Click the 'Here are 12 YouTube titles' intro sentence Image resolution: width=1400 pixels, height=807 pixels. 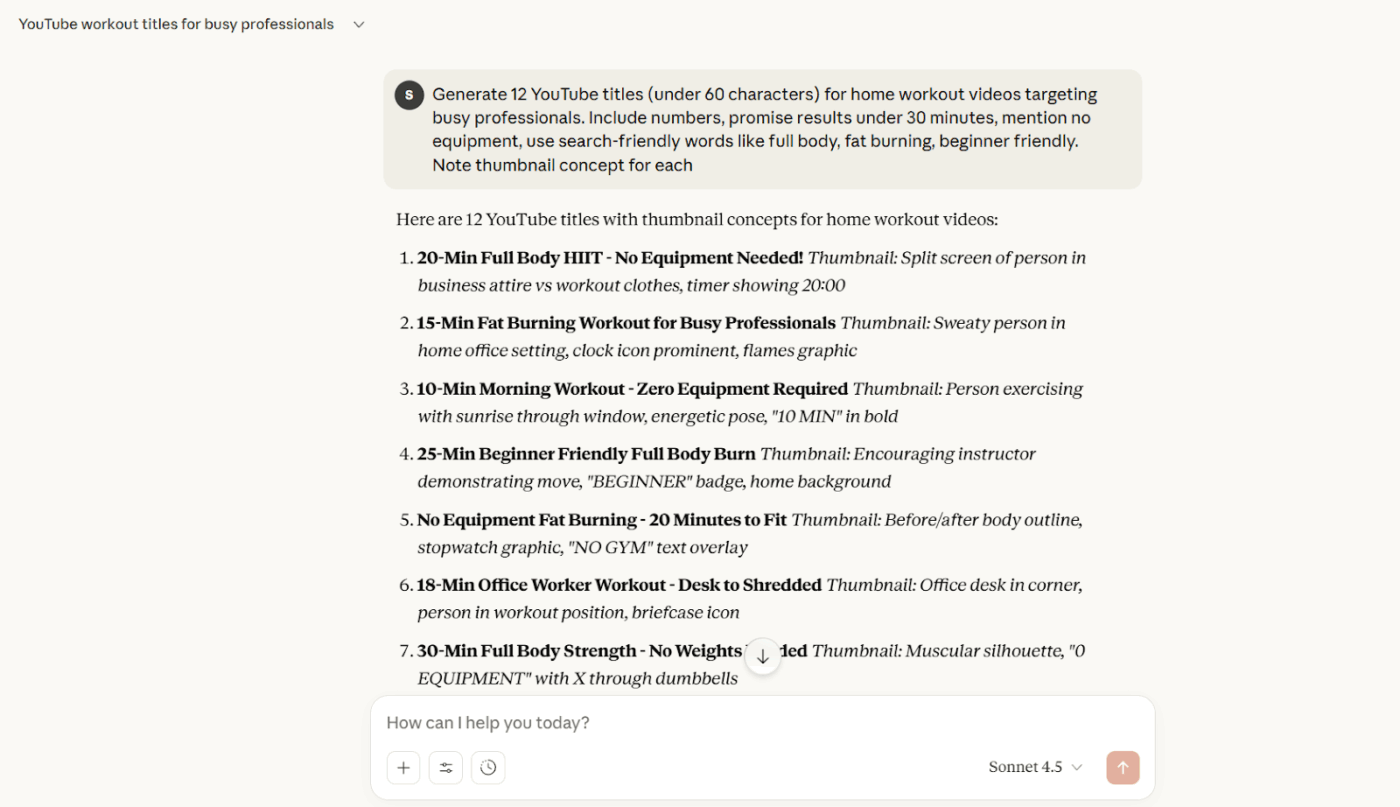696,219
